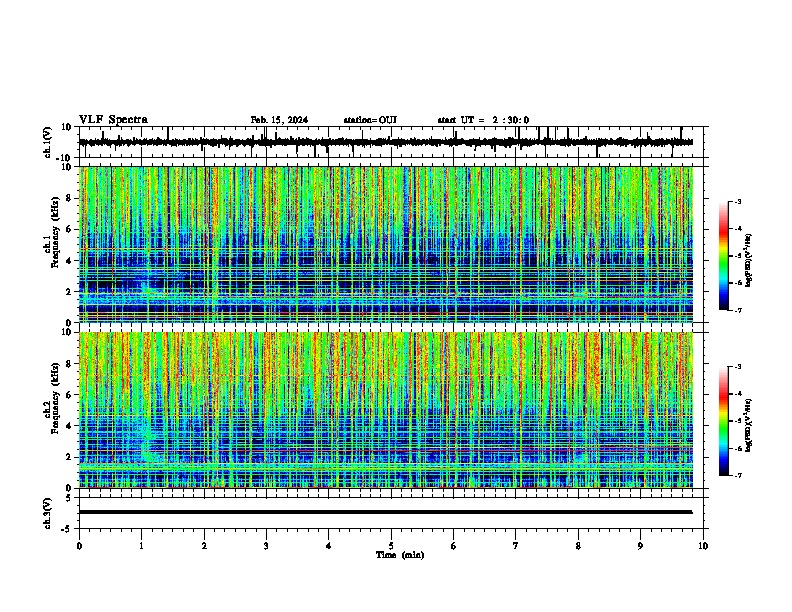Click time axis tick label "3"

tap(266, 546)
